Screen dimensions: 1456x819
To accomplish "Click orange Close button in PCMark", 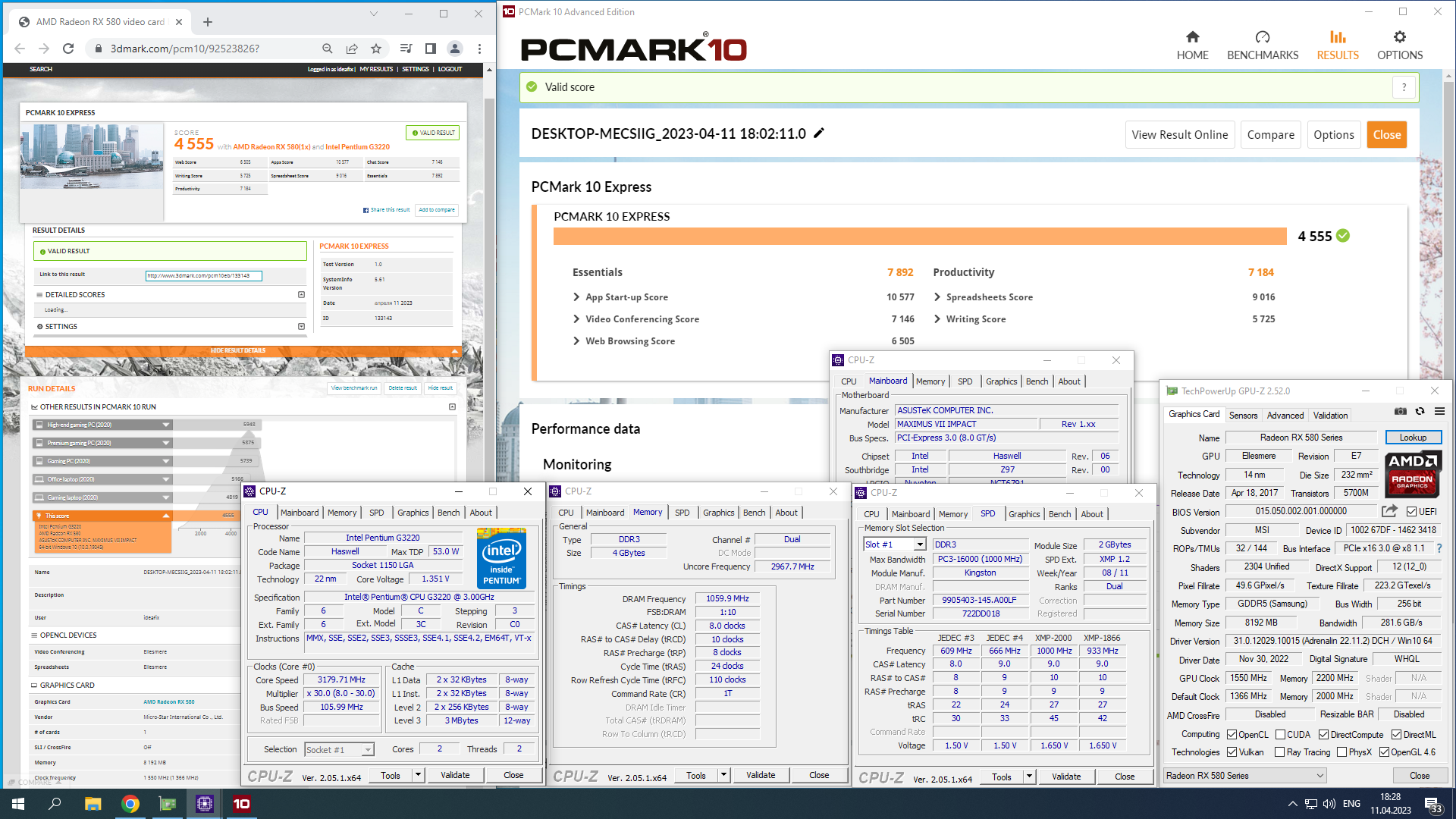I will (x=1386, y=134).
